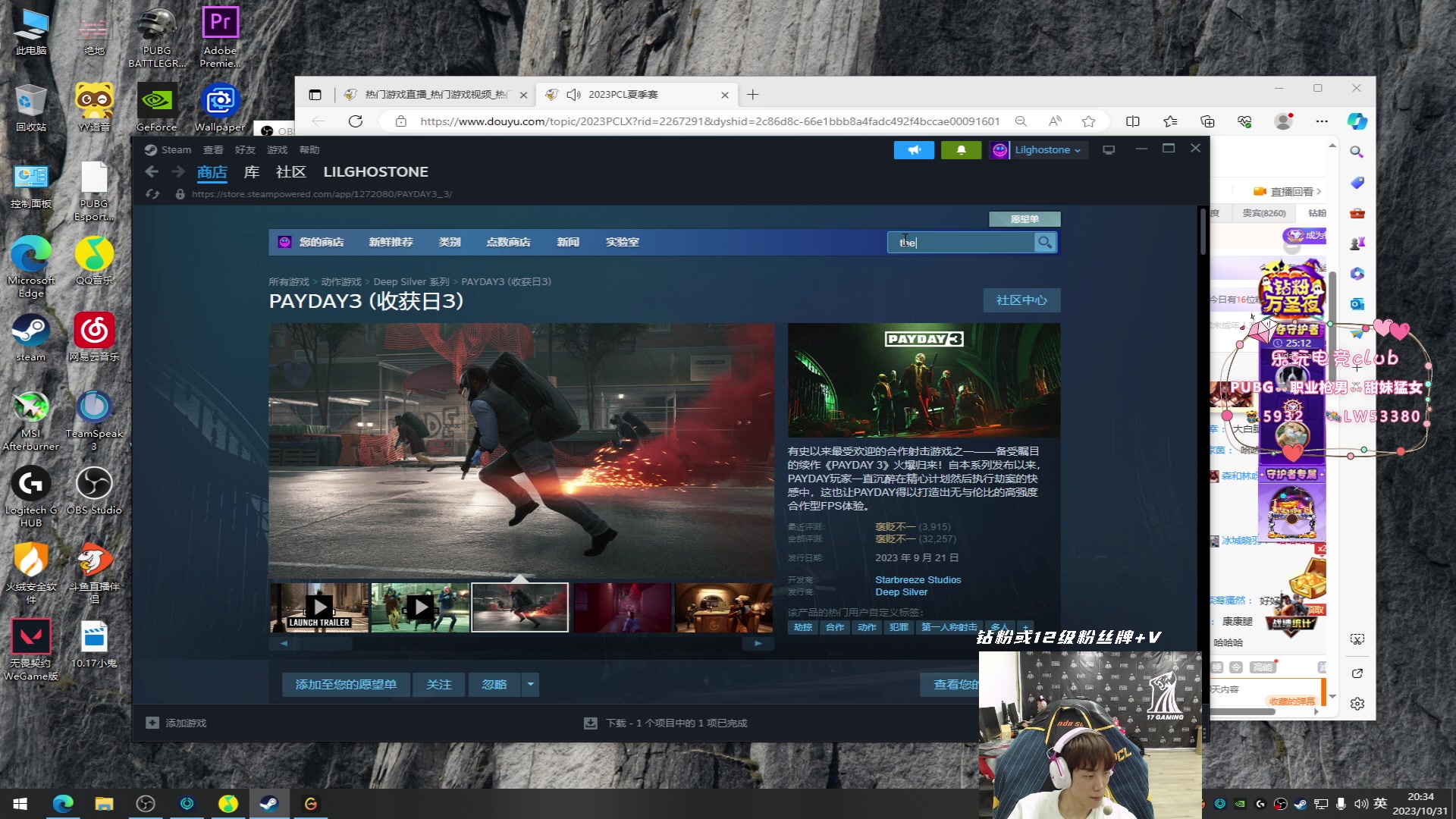Open the Steam menu in the menu bar

click(168, 150)
